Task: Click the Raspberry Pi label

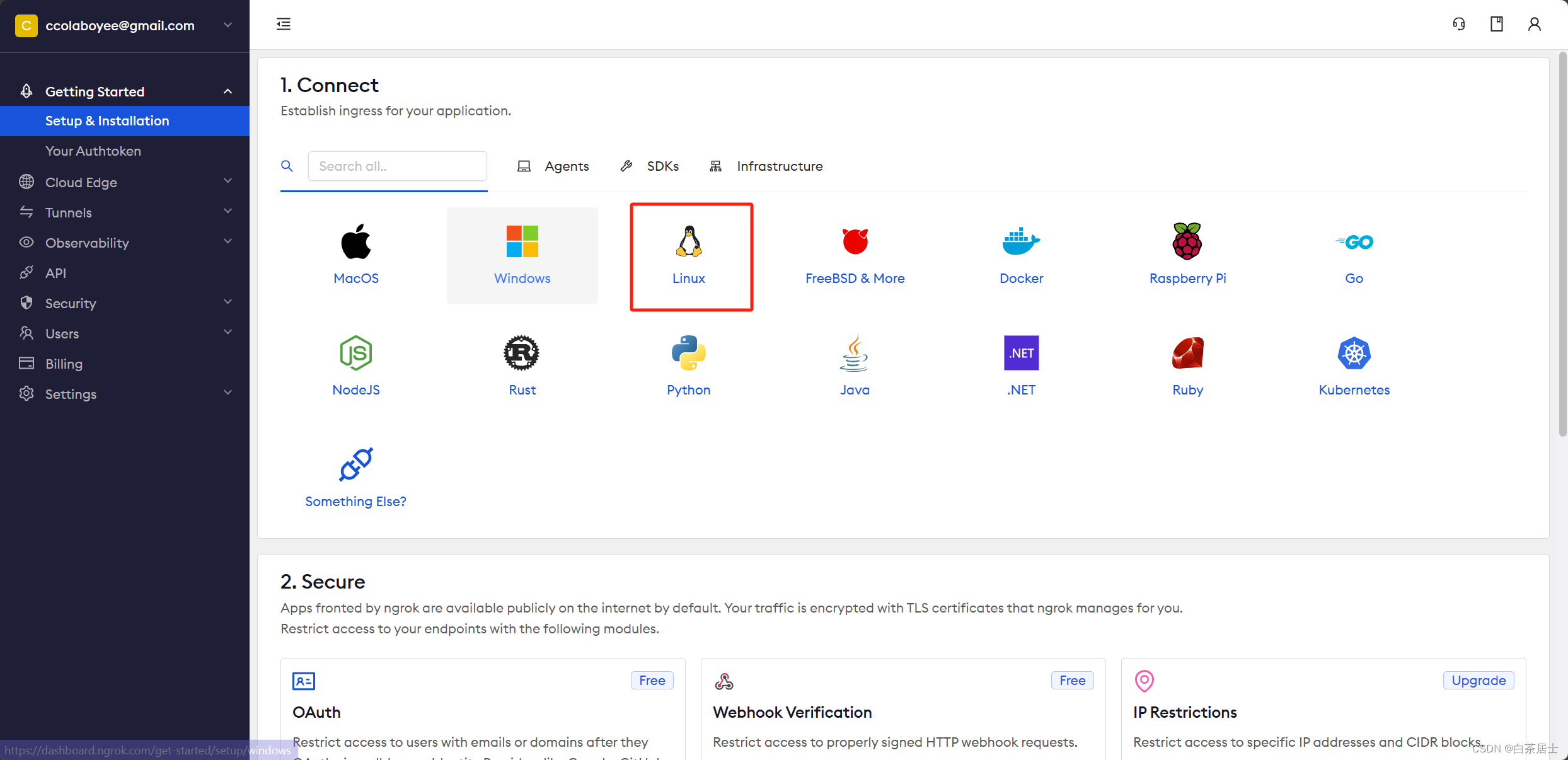Action: click(1187, 278)
